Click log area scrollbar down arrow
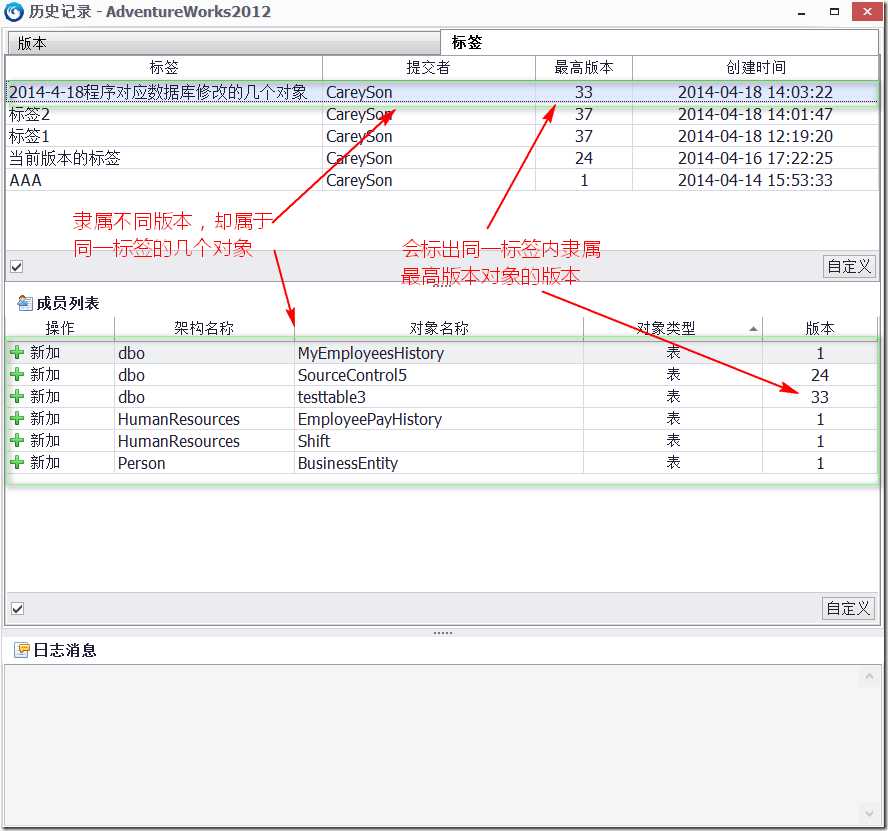888x831 pixels. tap(869, 813)
